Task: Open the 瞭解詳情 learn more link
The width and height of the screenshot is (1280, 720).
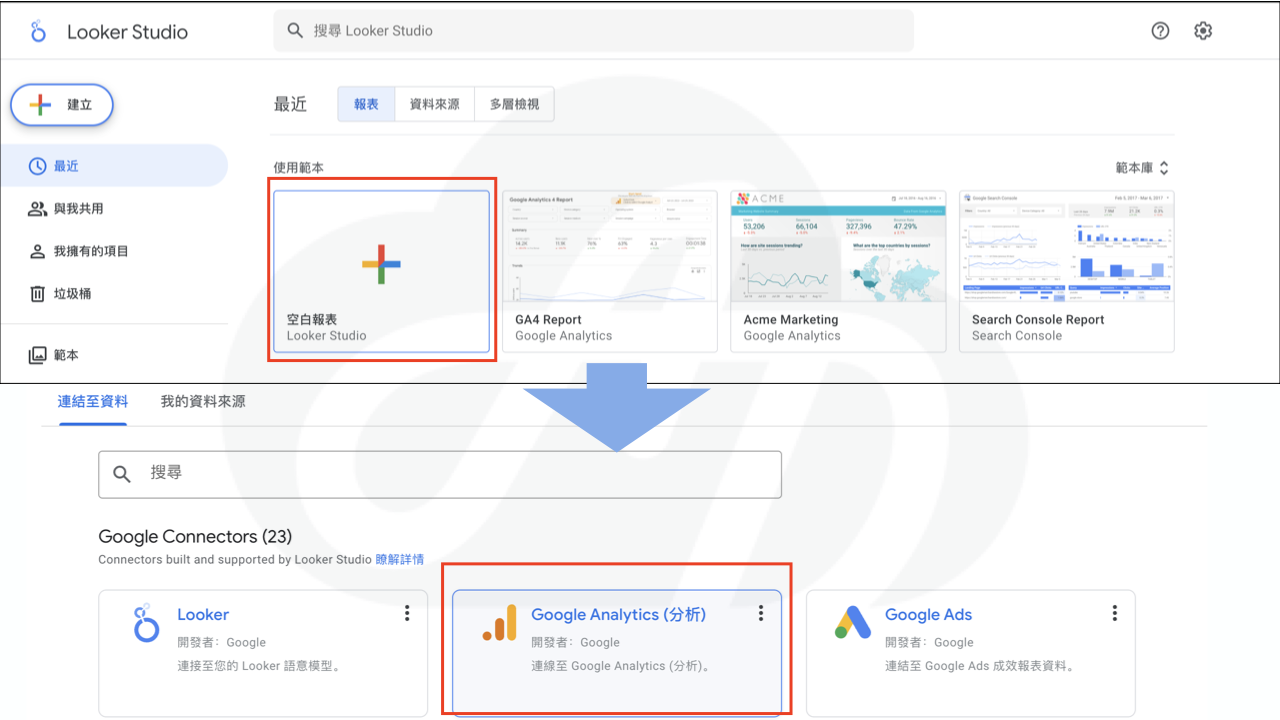Action: (x=400, y=560)
